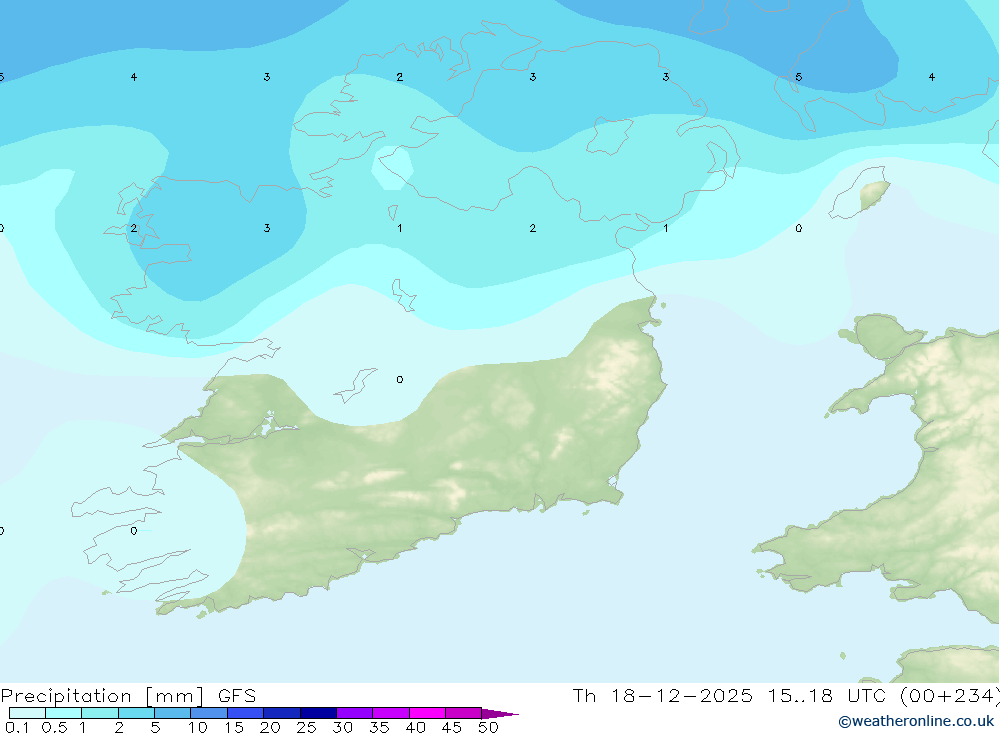Viewport: 1000px width, 733px height.
Task: Select the 40–45 mm legend color segment
Action: coord(427,713)
